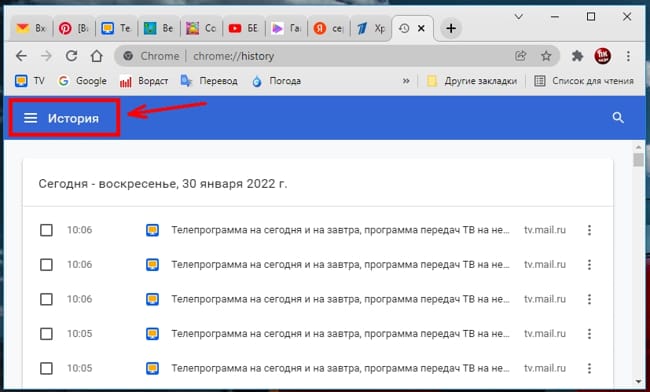
Task: Open the Google bookmark
Action: [x=82, y=81]
